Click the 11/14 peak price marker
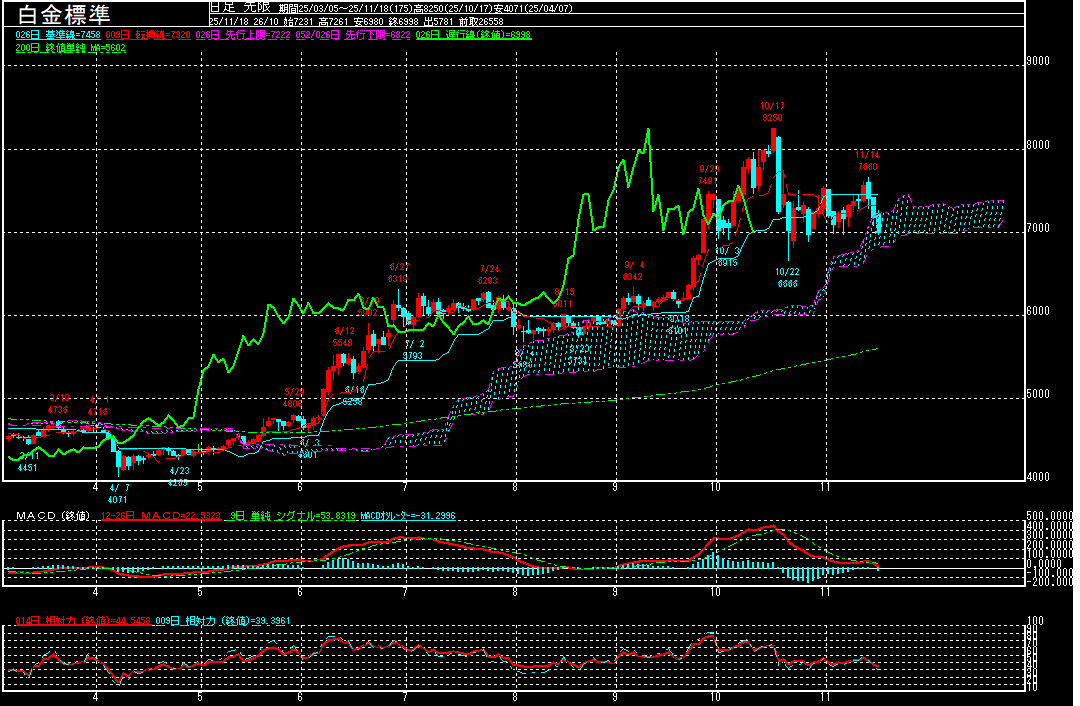 point(867,161)
